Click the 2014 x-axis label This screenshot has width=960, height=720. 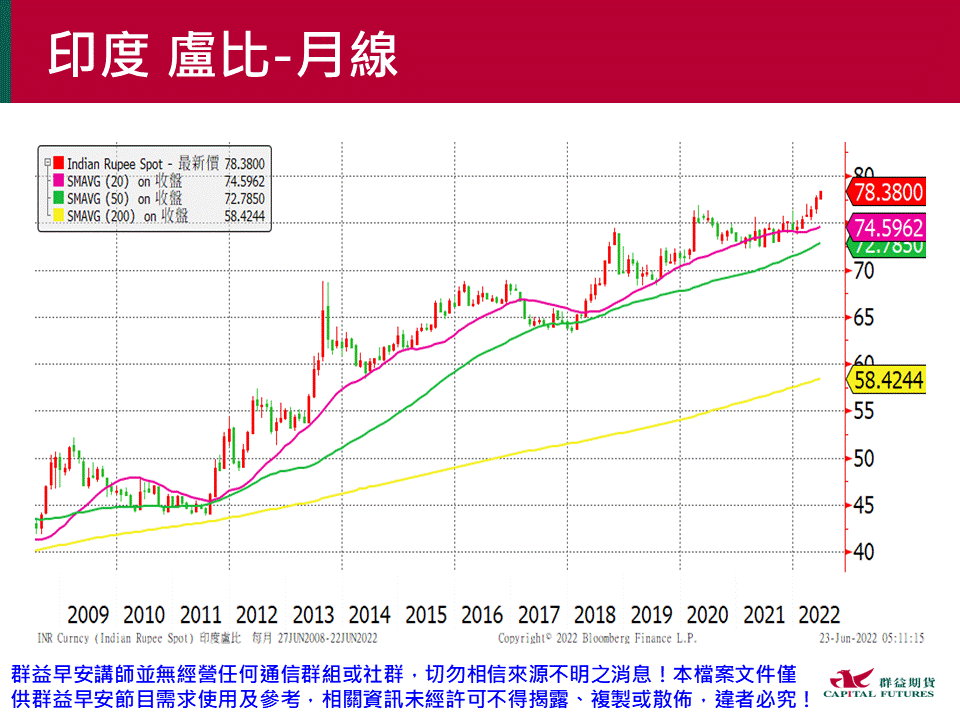tap(369, 615)
